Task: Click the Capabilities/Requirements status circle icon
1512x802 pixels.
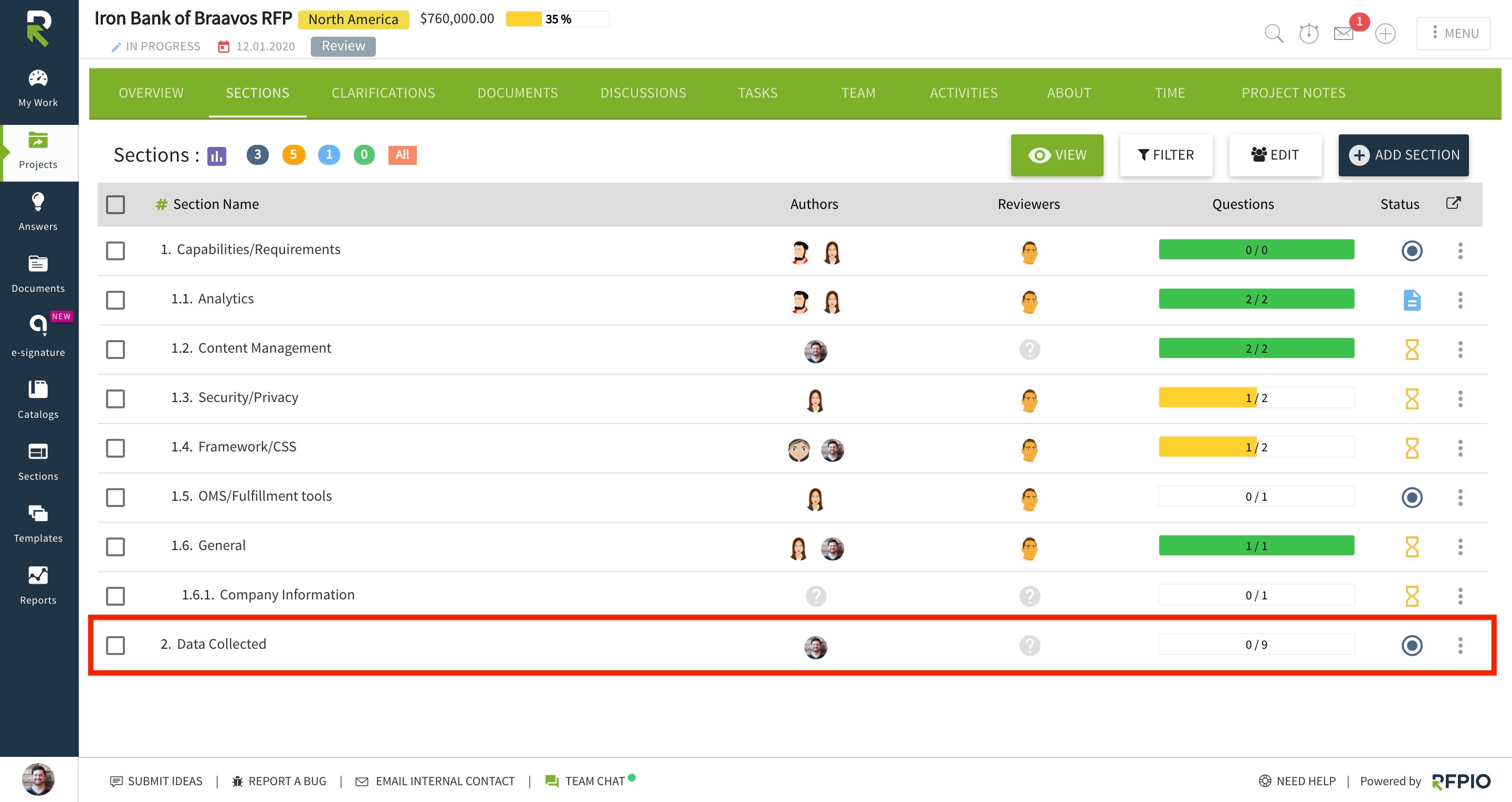Action: pyautogui.click(x=1412, y=250)
